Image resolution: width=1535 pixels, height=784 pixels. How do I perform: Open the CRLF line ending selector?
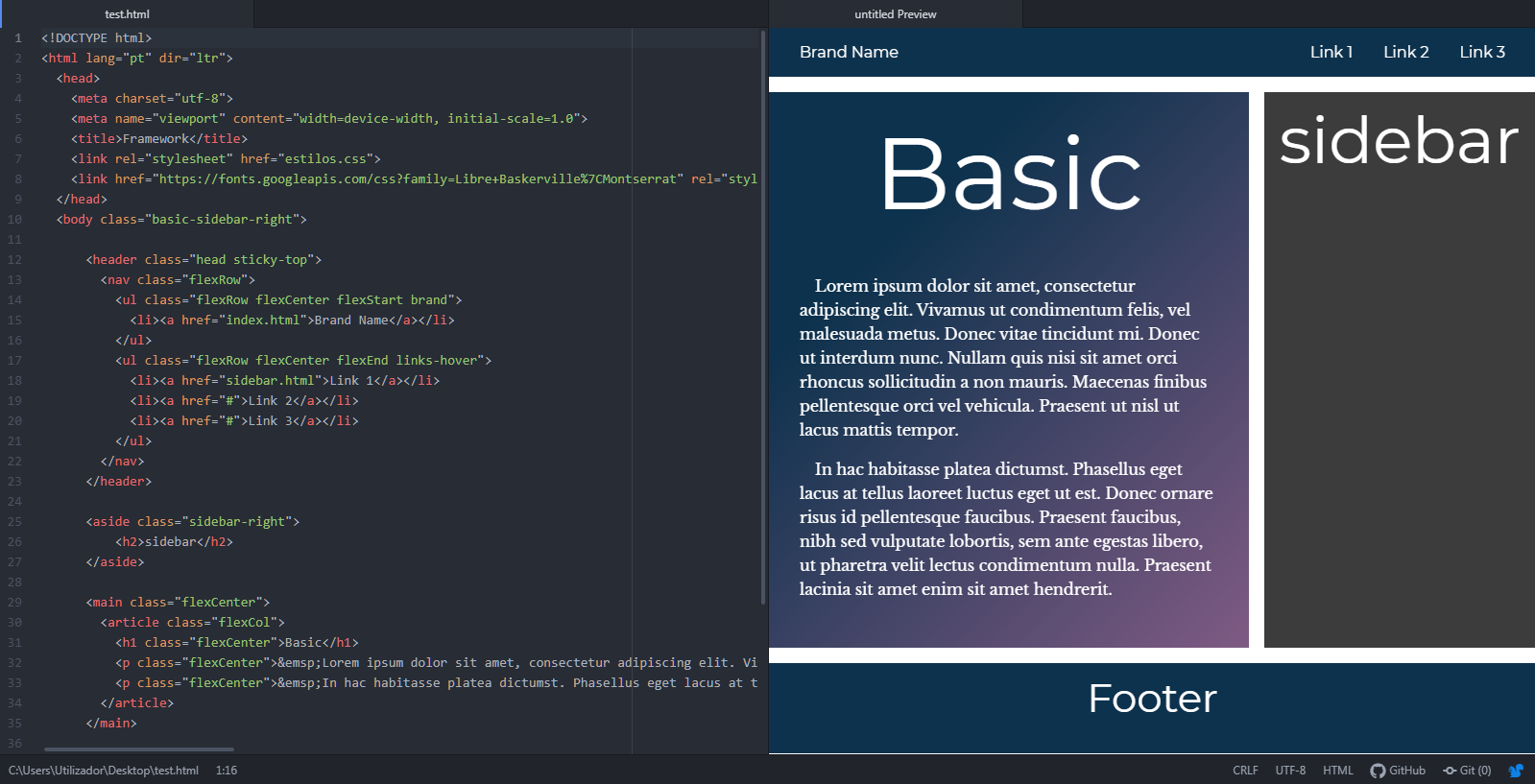[1245, 771]
